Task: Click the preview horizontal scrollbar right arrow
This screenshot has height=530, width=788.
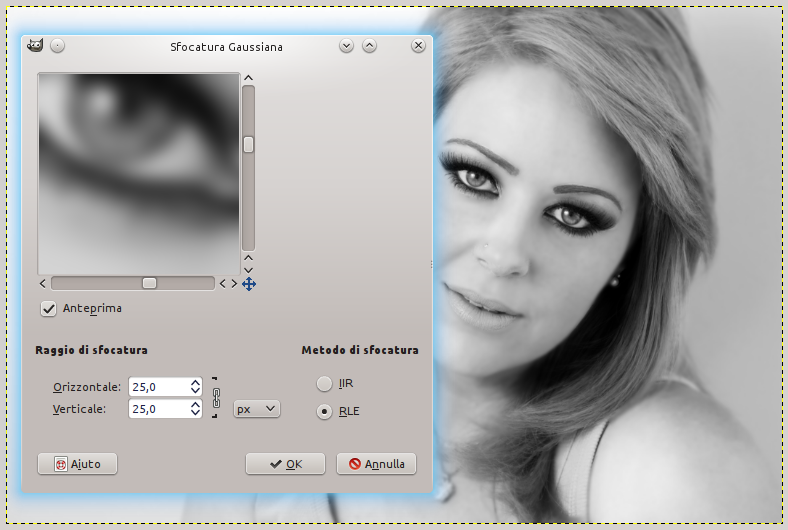Action: (x=234, y=284)
